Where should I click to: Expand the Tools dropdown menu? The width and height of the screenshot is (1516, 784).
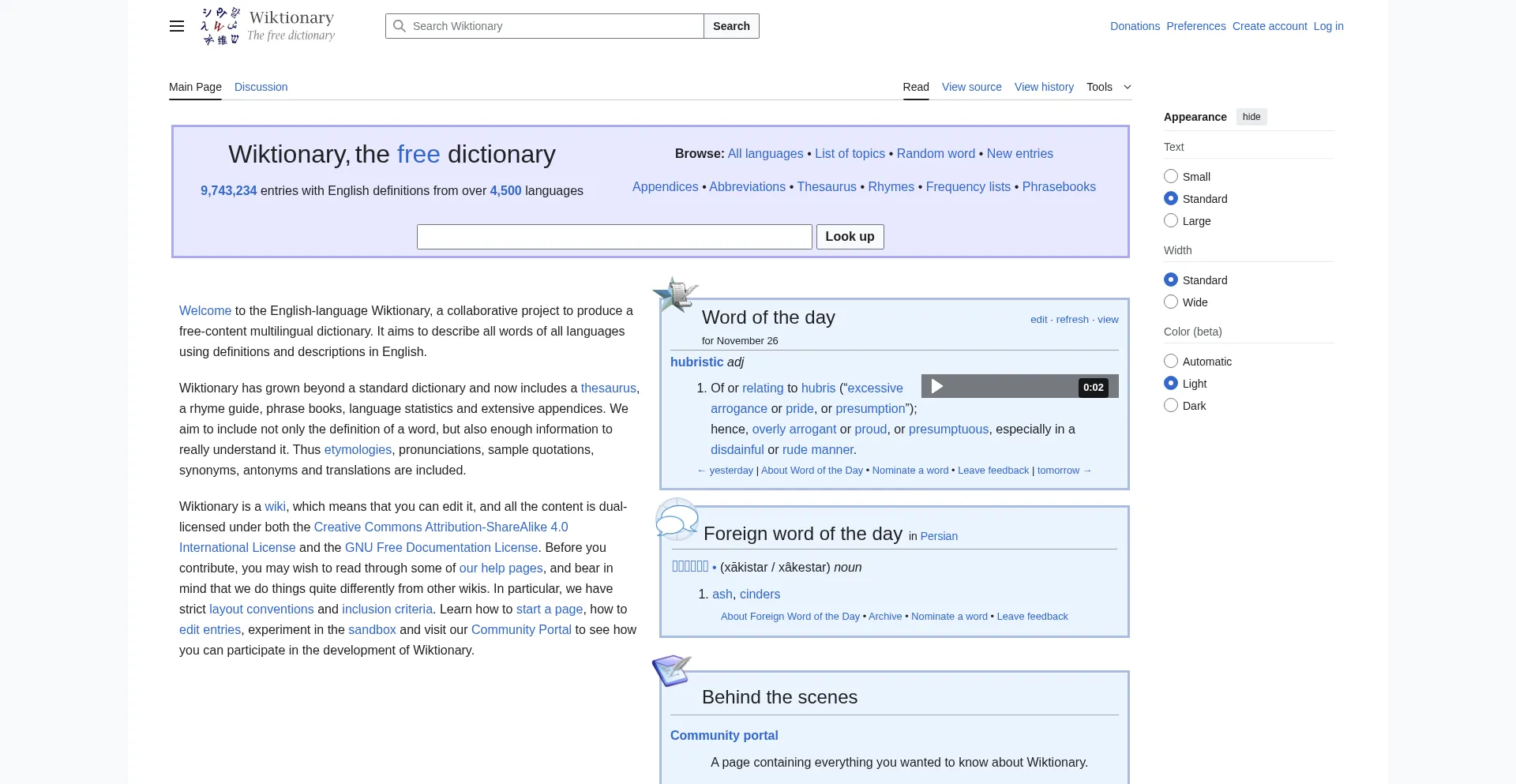point(1109,87)
